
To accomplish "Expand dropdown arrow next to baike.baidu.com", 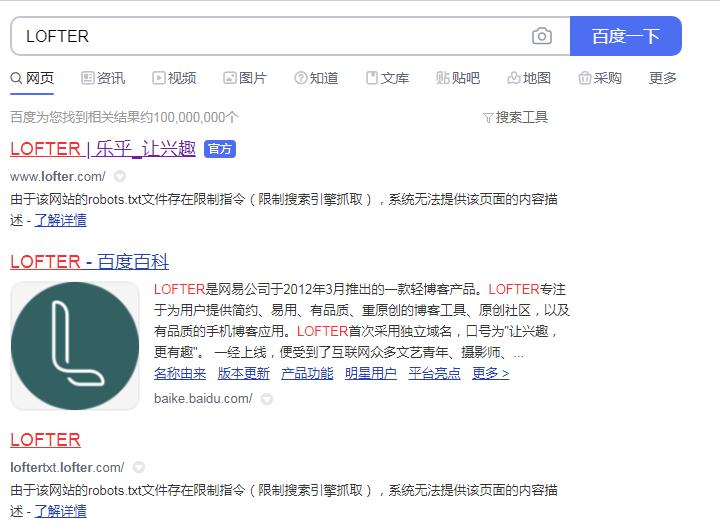I will [x=267, y=399].
